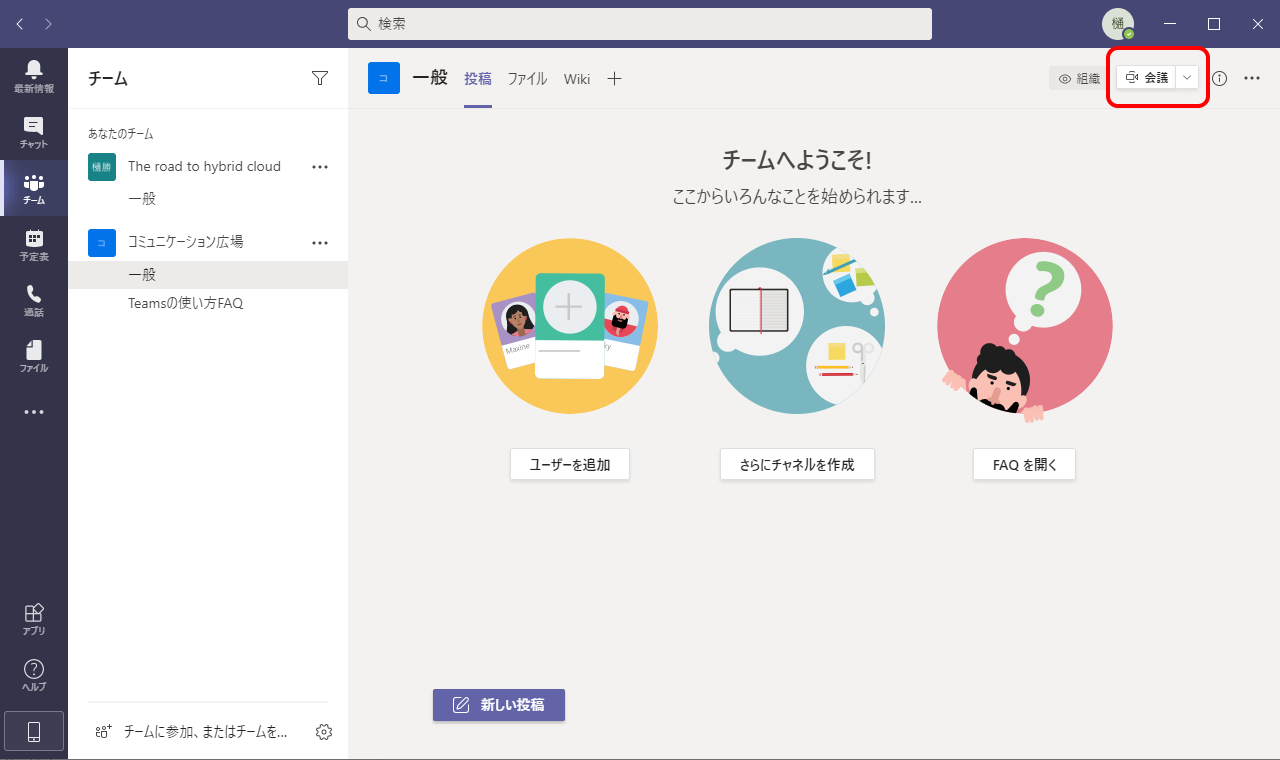Go forward with the right arrow

click(49, 23)
